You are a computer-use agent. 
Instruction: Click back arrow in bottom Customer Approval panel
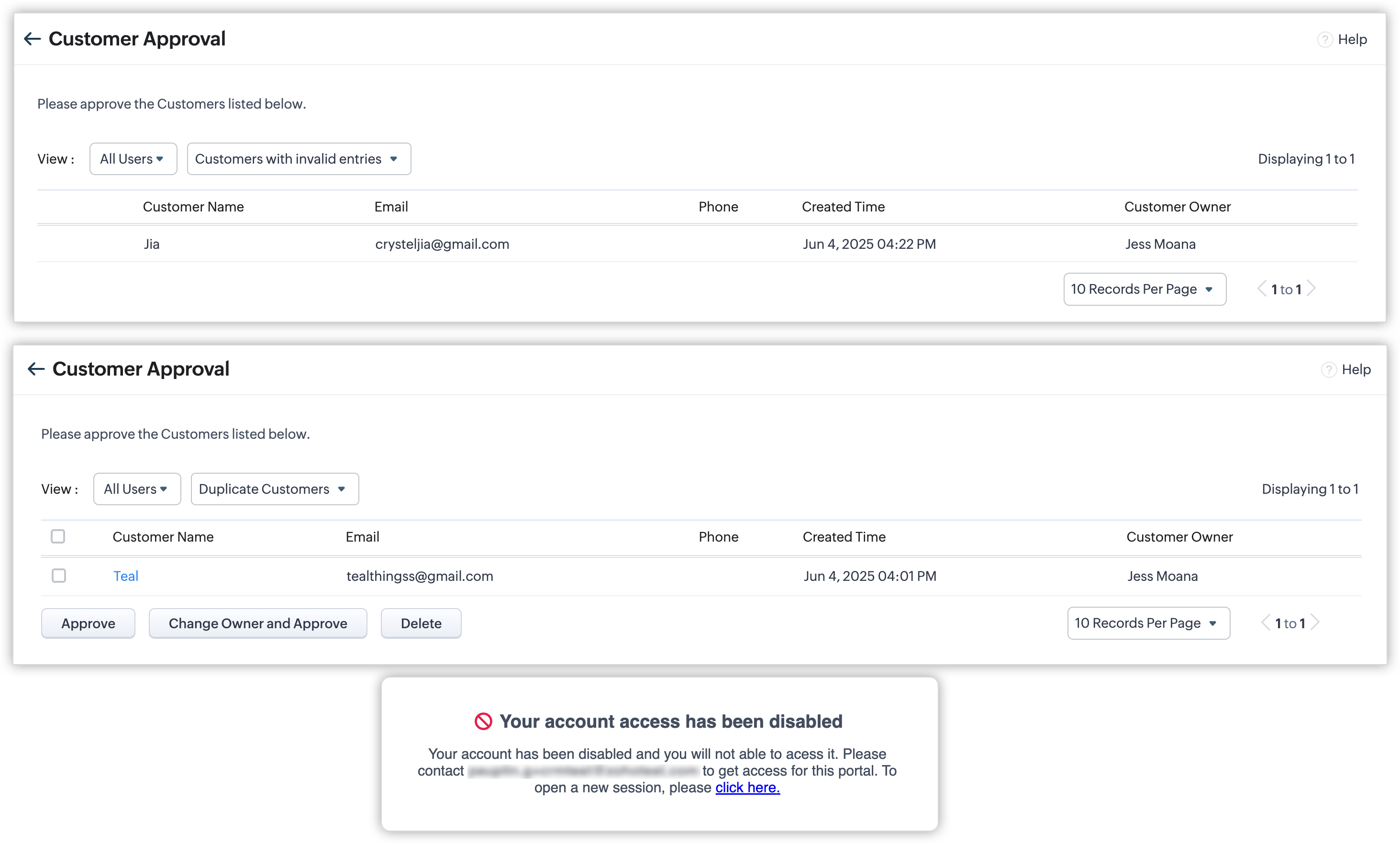coord(36,369)
